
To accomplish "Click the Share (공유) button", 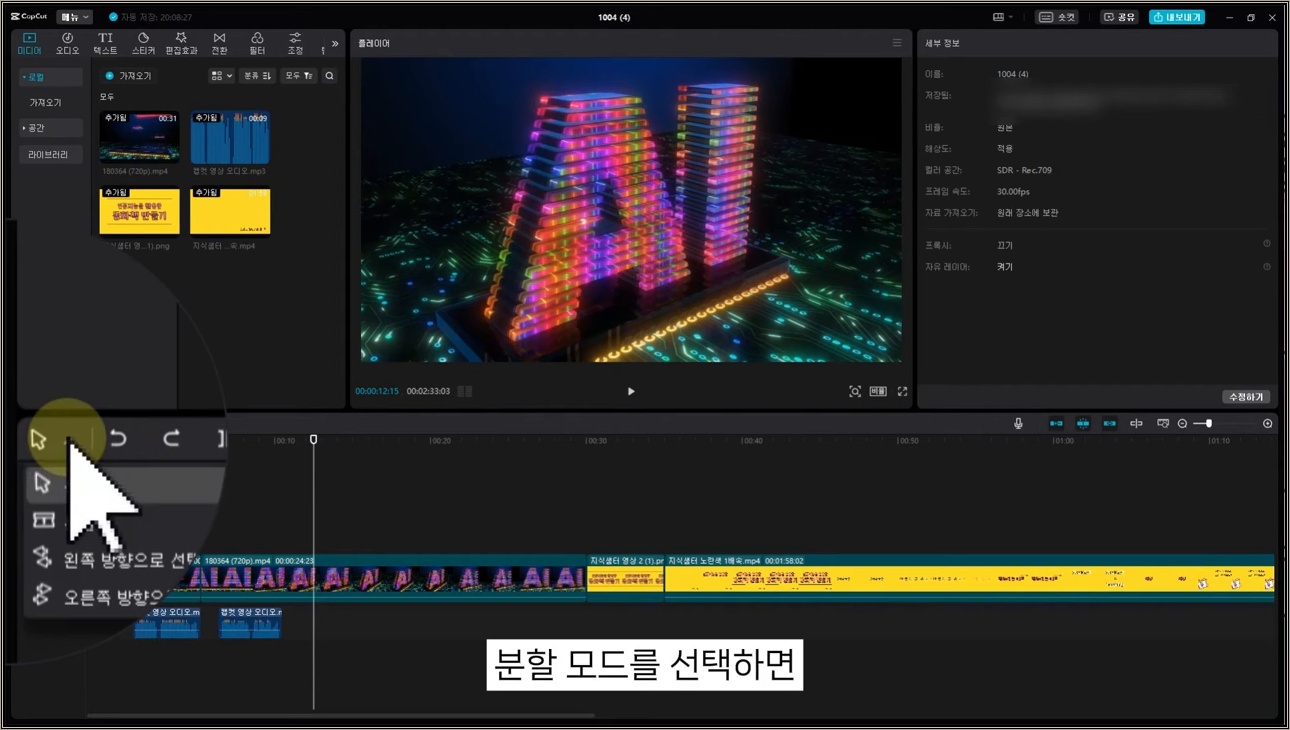I will tap(1119, 17).
